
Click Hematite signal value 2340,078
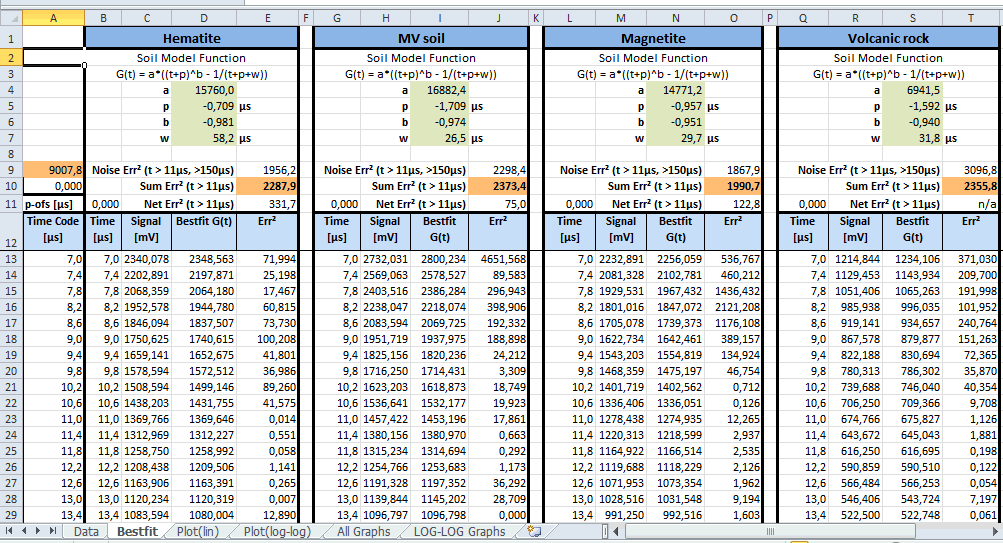[146, 259]
